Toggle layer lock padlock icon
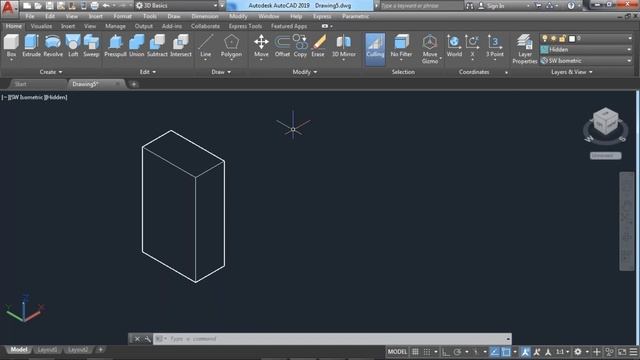 point(562,38)
